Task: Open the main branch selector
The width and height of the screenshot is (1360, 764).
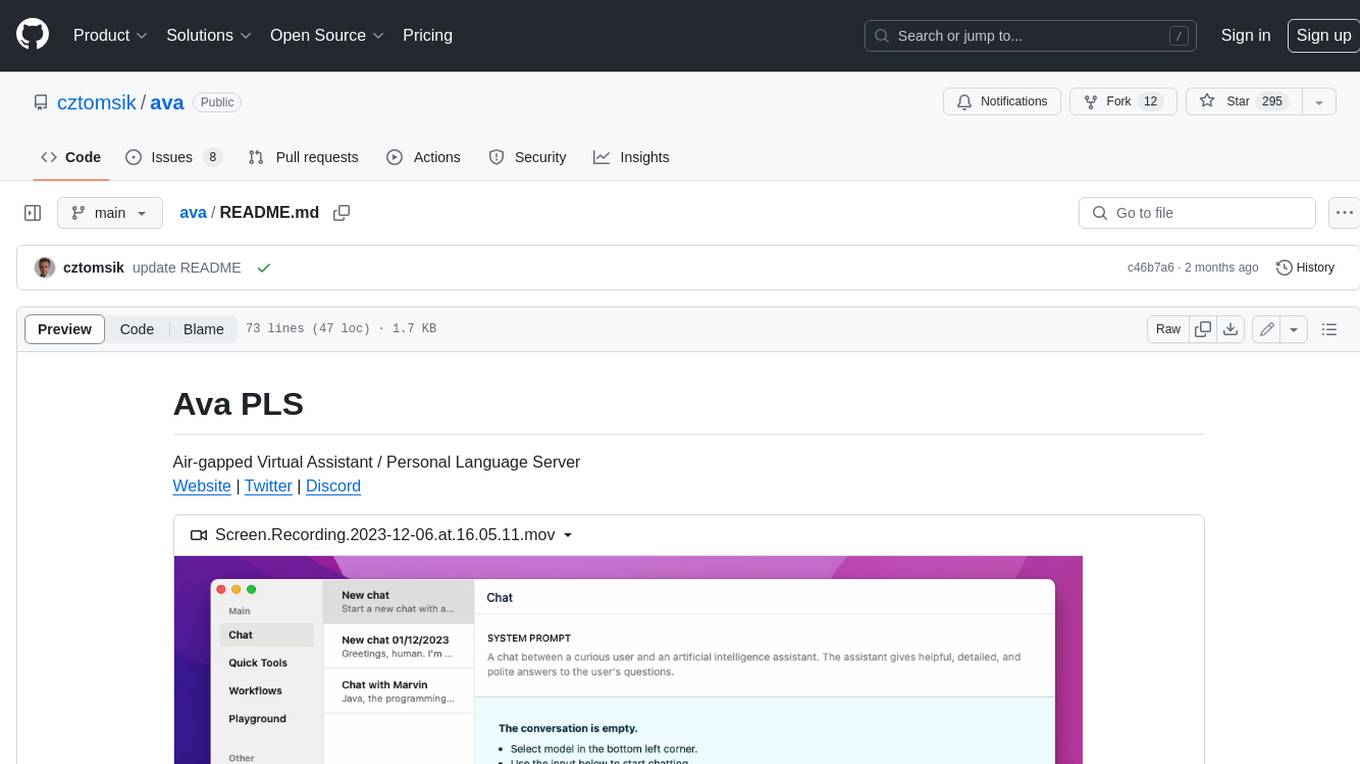Action: [x=110, y=213]
